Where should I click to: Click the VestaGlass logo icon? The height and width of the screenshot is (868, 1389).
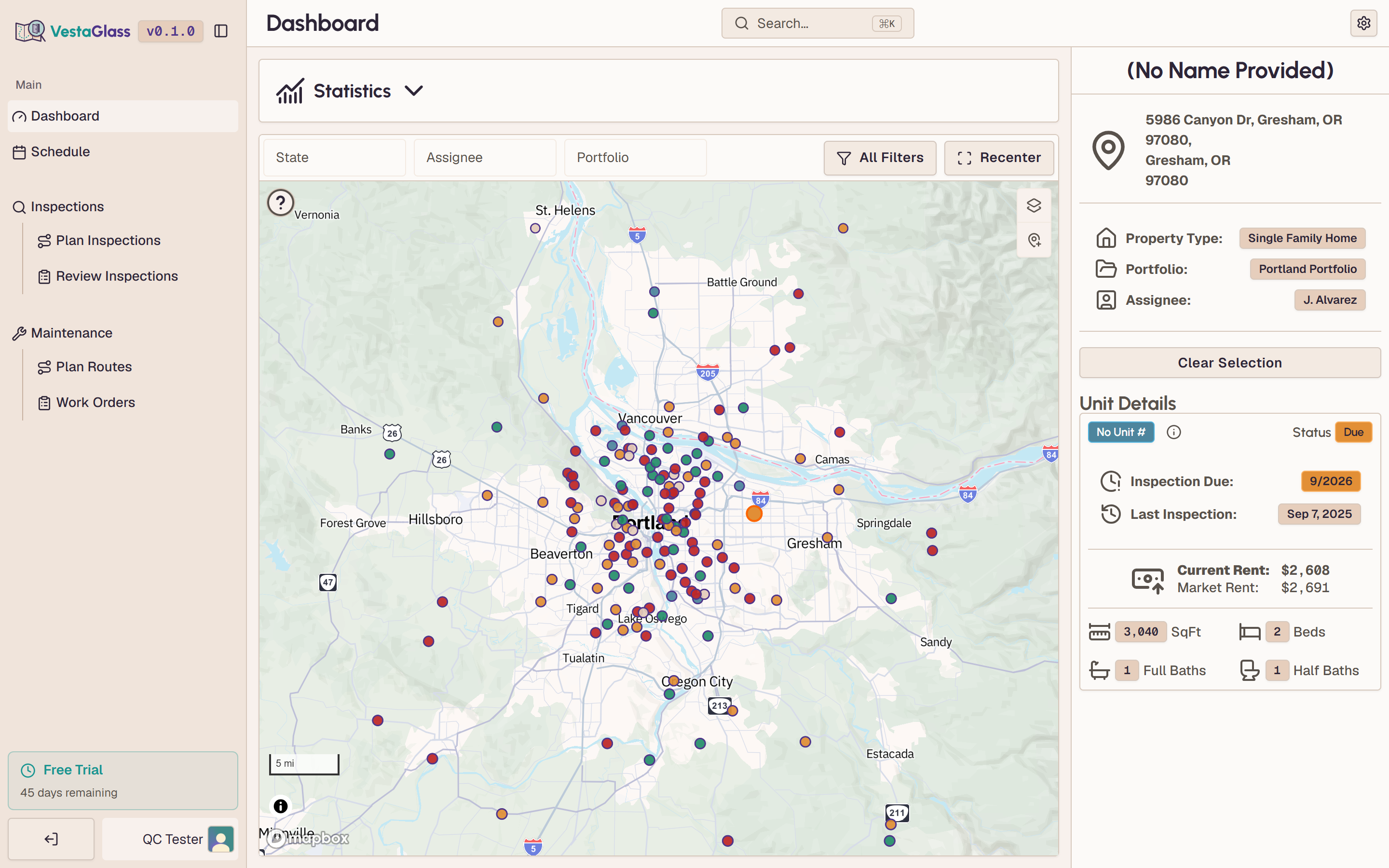point(30,30)
